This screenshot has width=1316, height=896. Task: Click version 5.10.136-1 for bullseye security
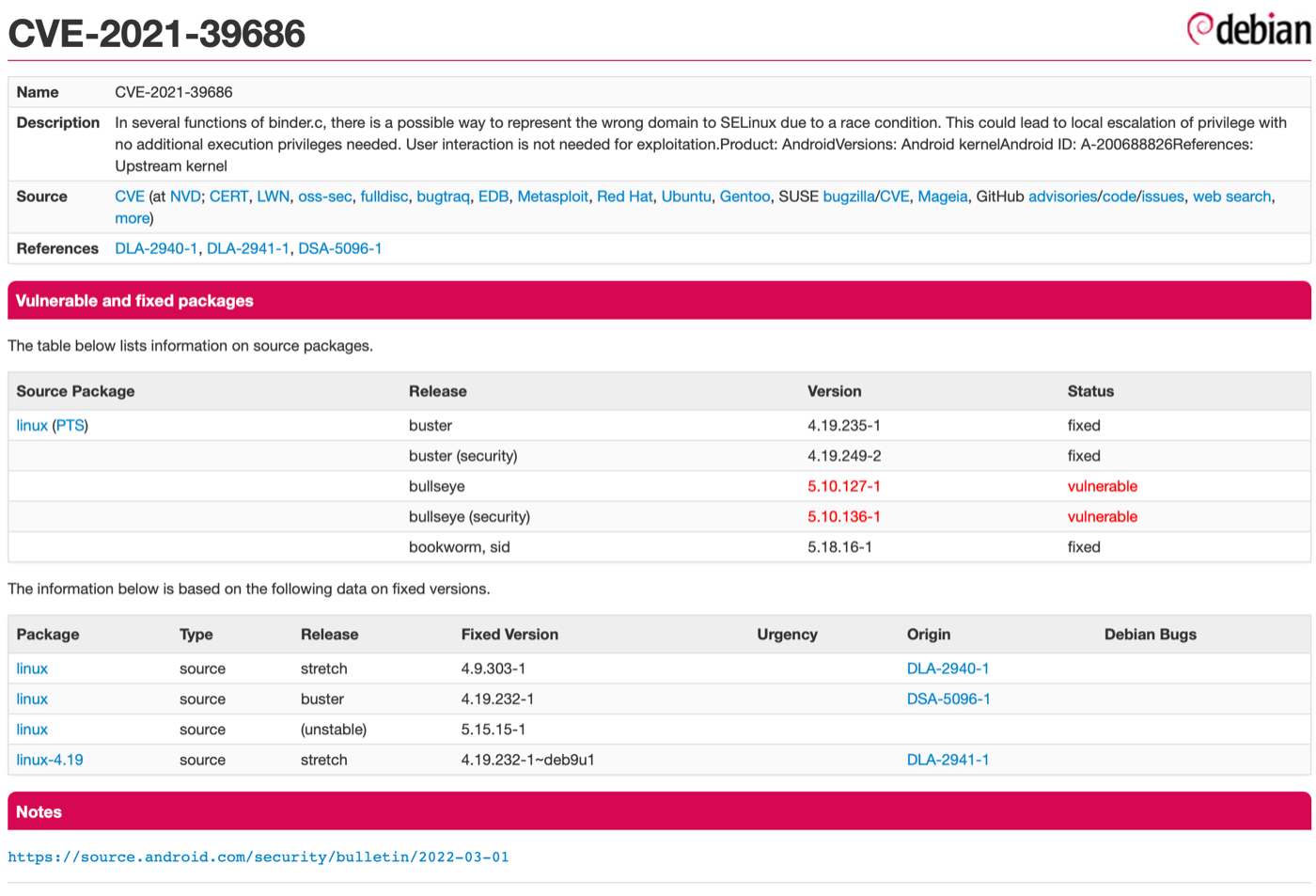point(844,517)
